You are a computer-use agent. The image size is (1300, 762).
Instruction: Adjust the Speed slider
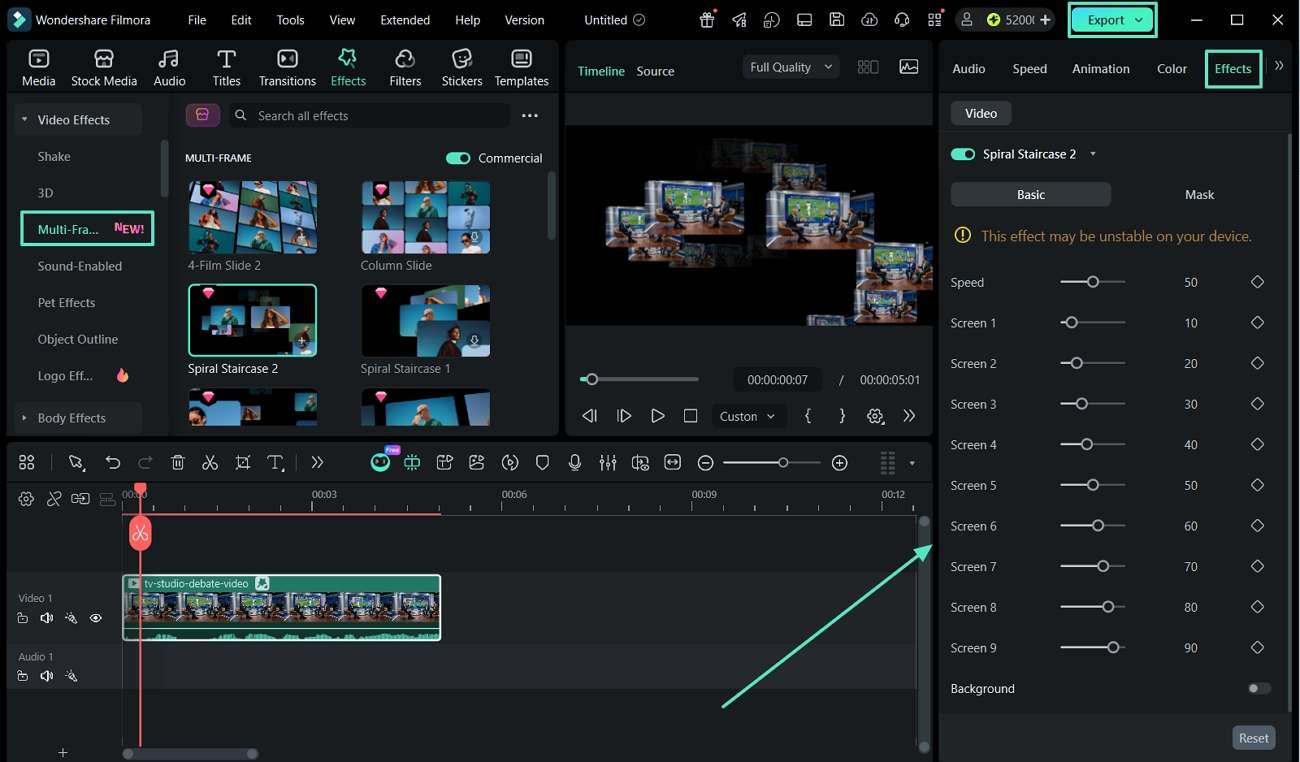(x=1092, y=282)
